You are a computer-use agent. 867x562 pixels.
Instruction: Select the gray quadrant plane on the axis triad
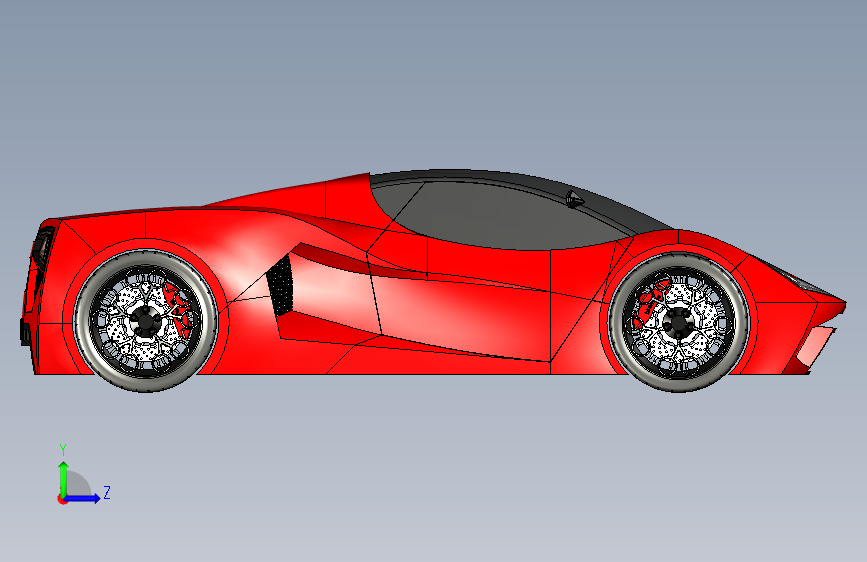79,484
